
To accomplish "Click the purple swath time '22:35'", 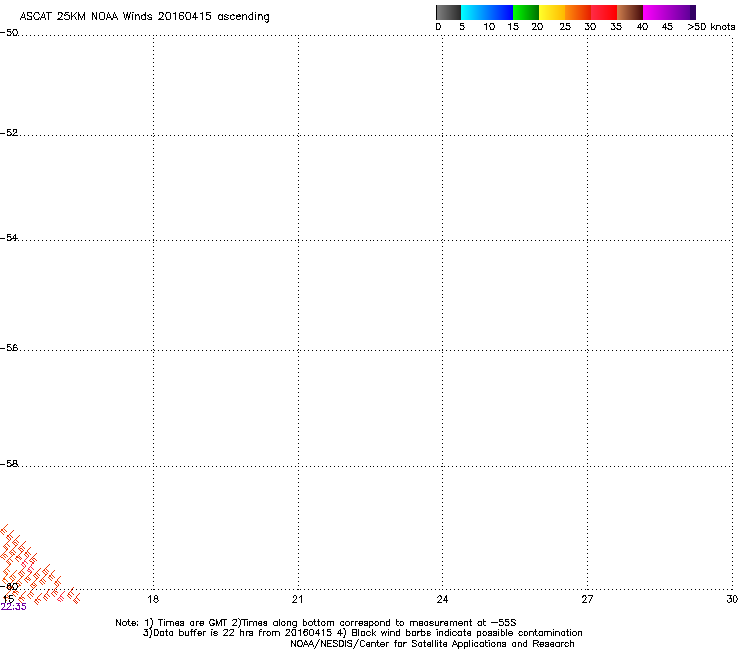I will pos(14,607).
